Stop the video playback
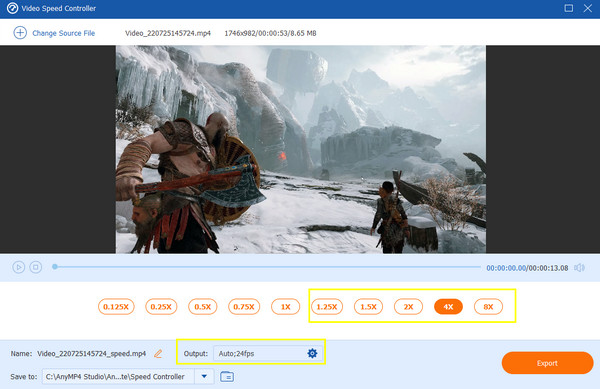The image size is (600, 389). (36, 267)
